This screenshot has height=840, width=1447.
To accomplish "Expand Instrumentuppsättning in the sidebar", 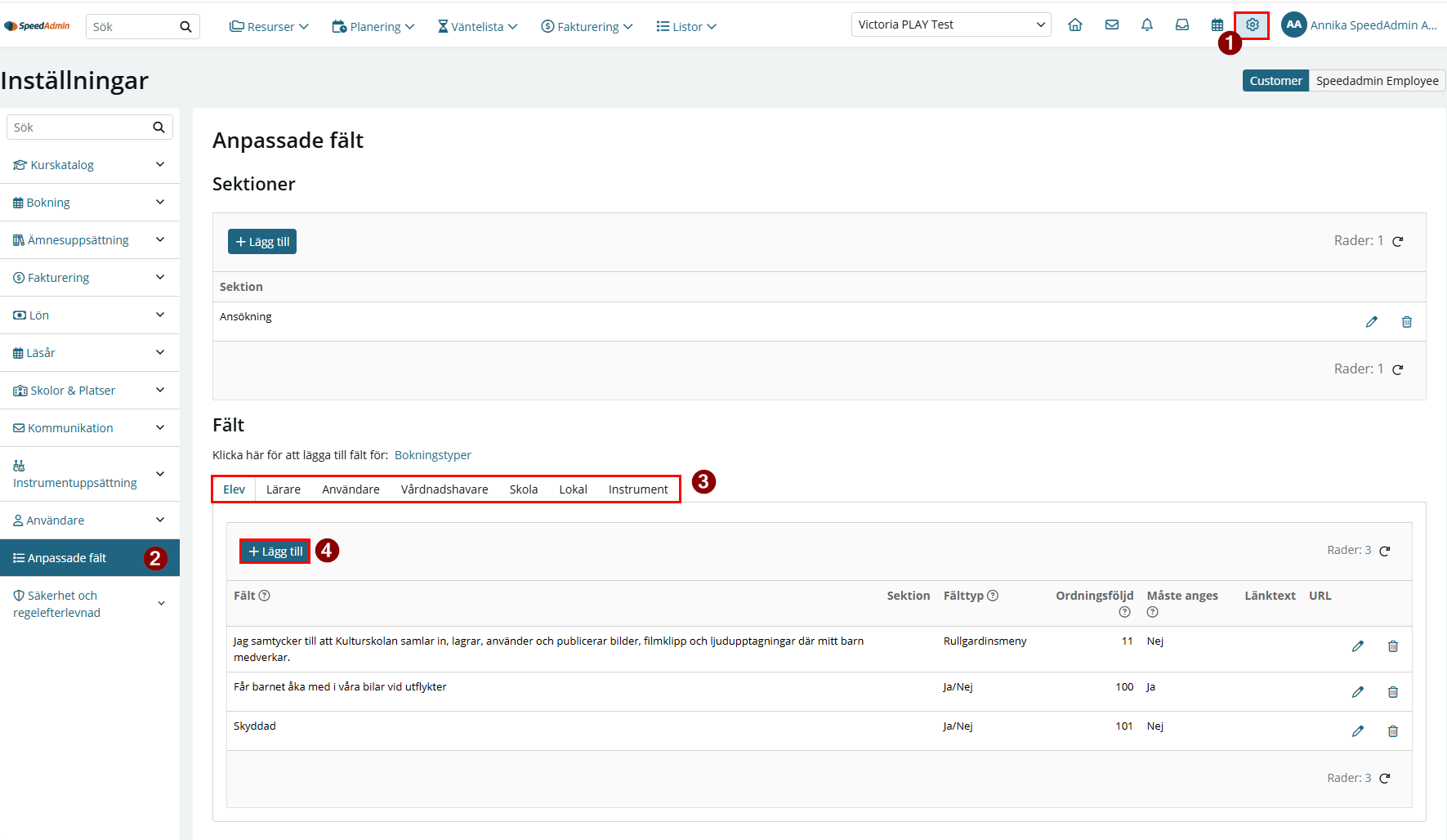I will point(90,474).
